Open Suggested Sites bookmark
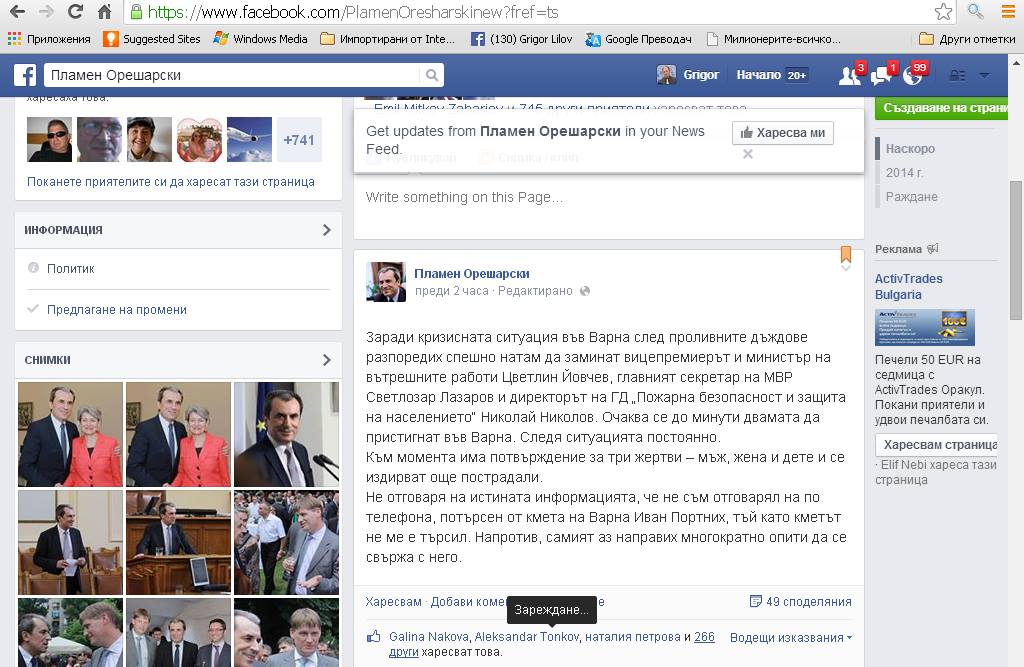 click(152, 39)
